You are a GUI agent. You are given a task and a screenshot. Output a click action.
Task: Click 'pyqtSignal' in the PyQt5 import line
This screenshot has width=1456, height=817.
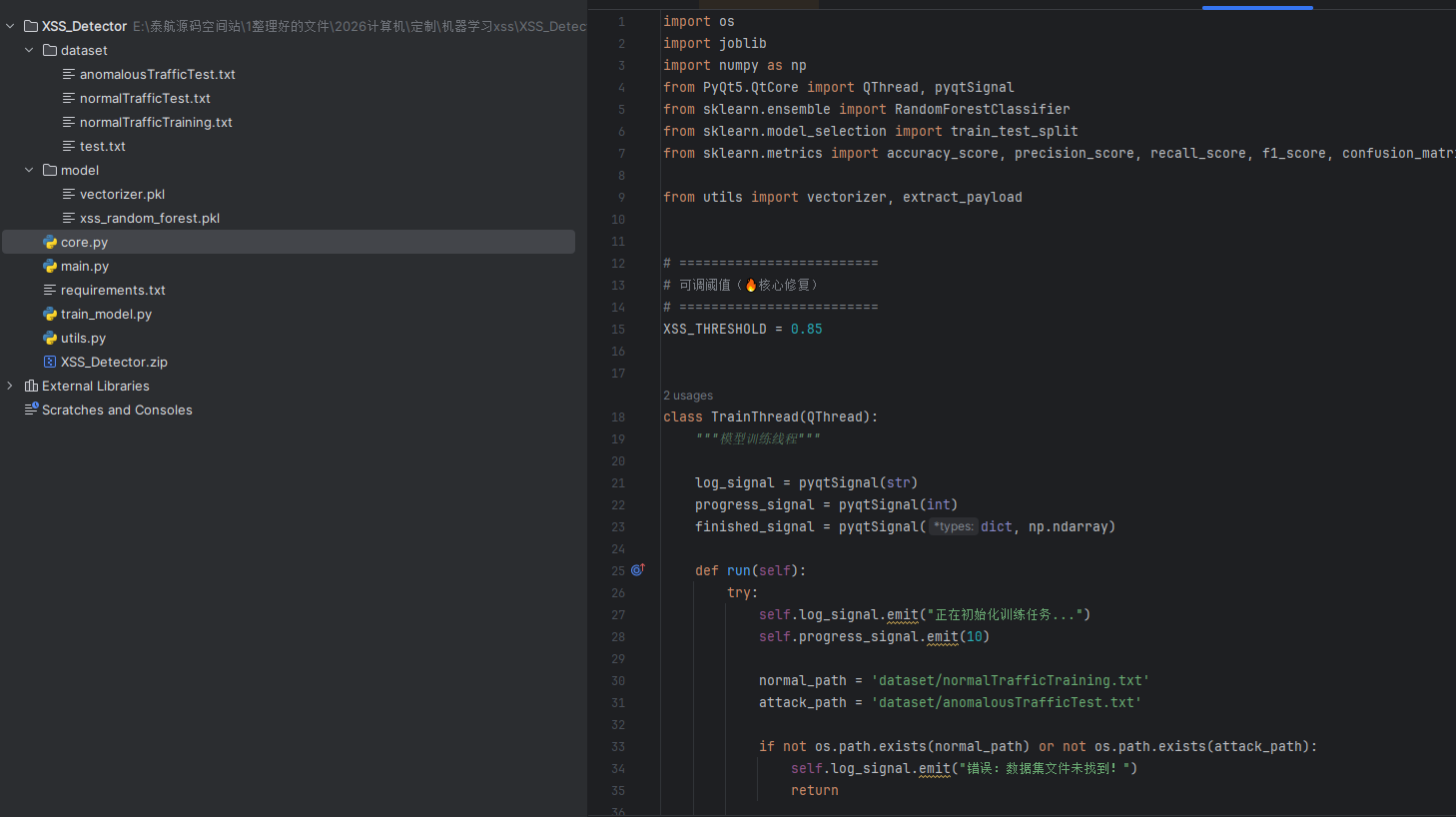pos(975,87)
